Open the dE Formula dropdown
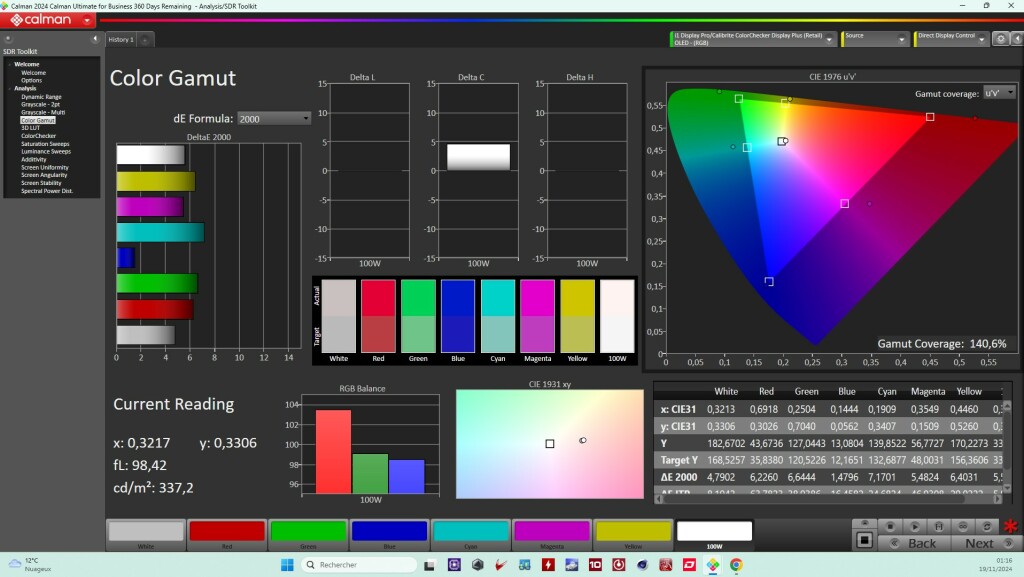1024x577 pixels. coord(274,119)
